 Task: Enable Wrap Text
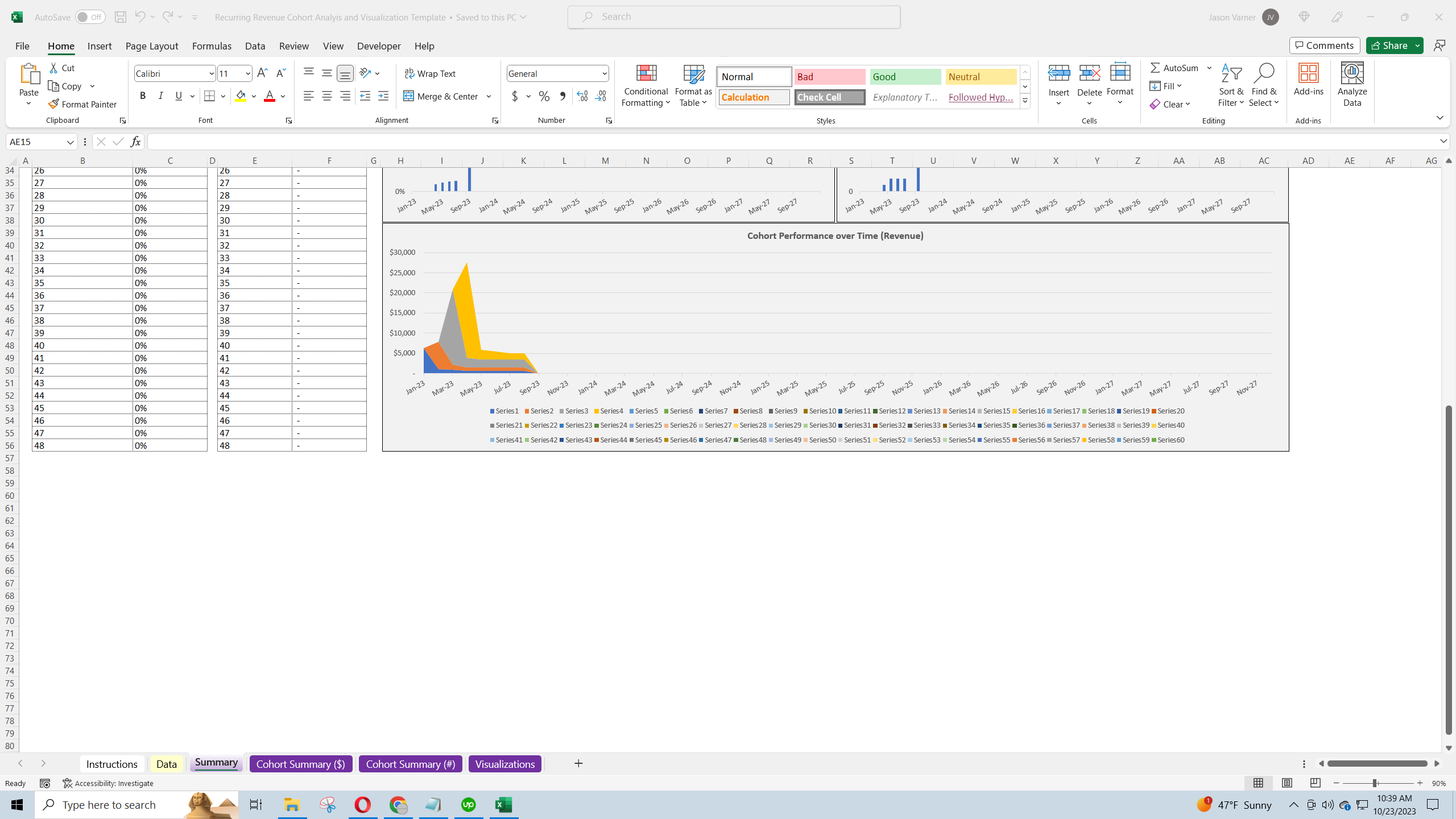(431, 73)
